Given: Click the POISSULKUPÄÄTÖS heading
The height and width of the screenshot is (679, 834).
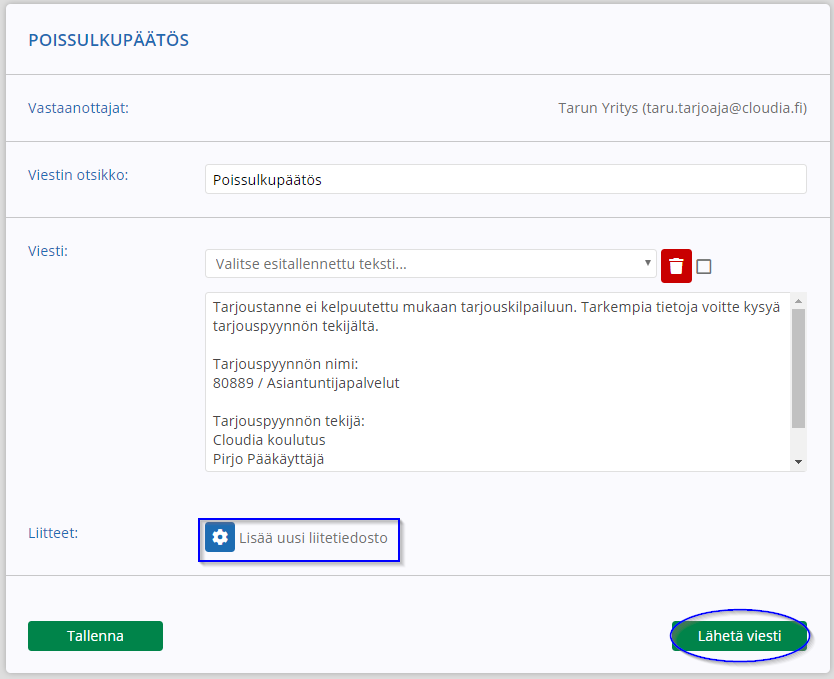Looking at the screenshot, I should [x=109, y=40].
